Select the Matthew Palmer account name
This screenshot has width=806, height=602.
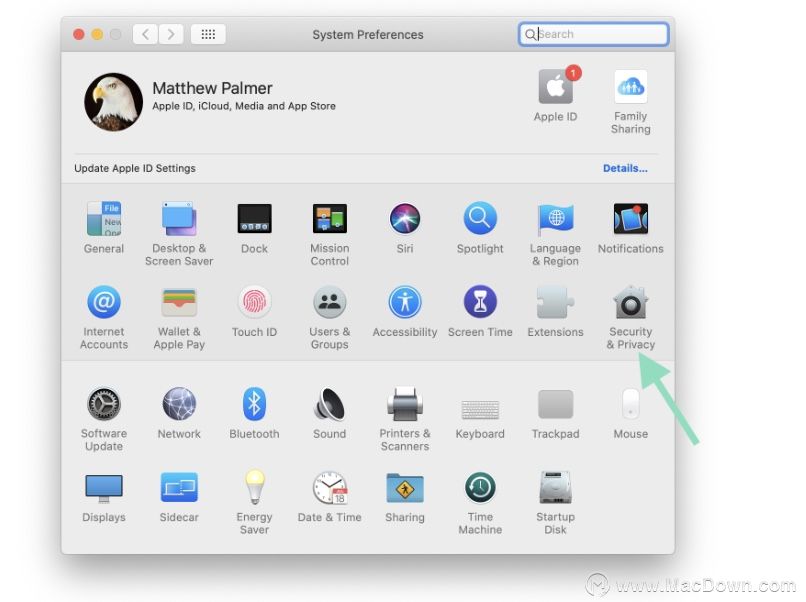(212, 88)
